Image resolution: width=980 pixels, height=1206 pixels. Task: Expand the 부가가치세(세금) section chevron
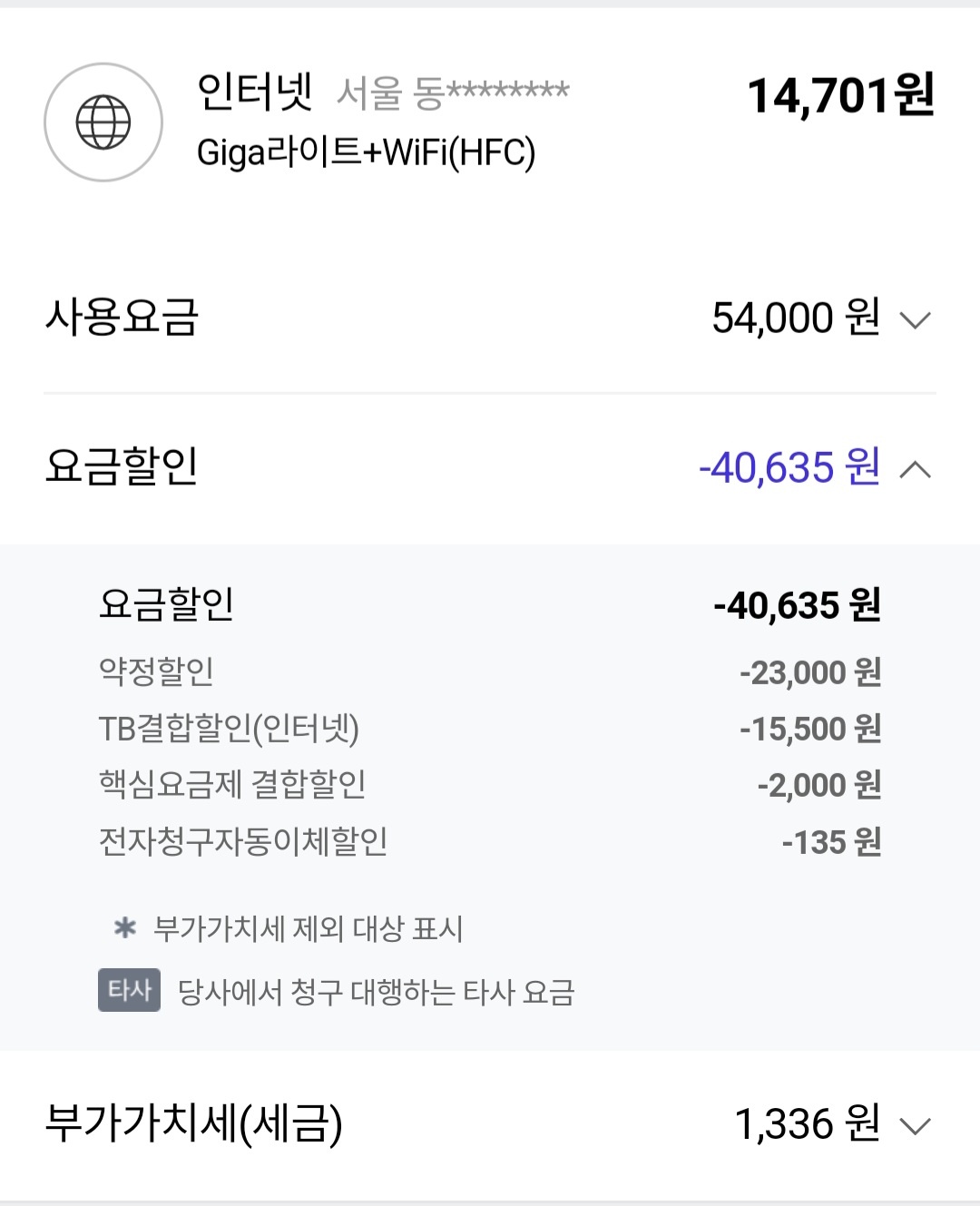coord(915,1126)
